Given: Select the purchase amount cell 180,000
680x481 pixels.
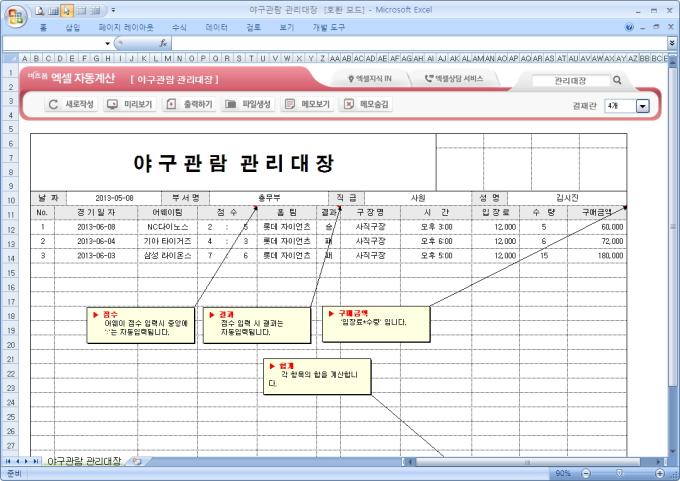Looking at the screenshot, I should 597,255.
